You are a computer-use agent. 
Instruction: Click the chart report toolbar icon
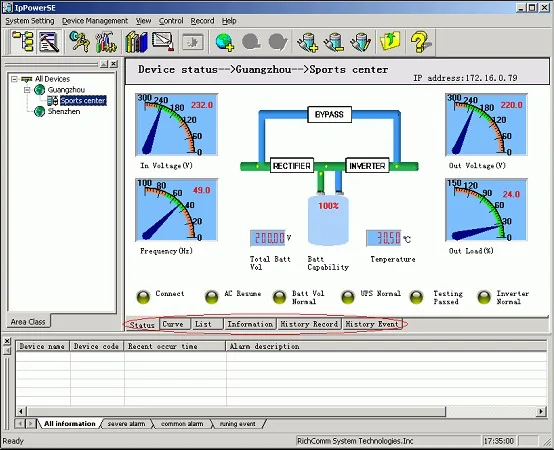coord(163,42)
